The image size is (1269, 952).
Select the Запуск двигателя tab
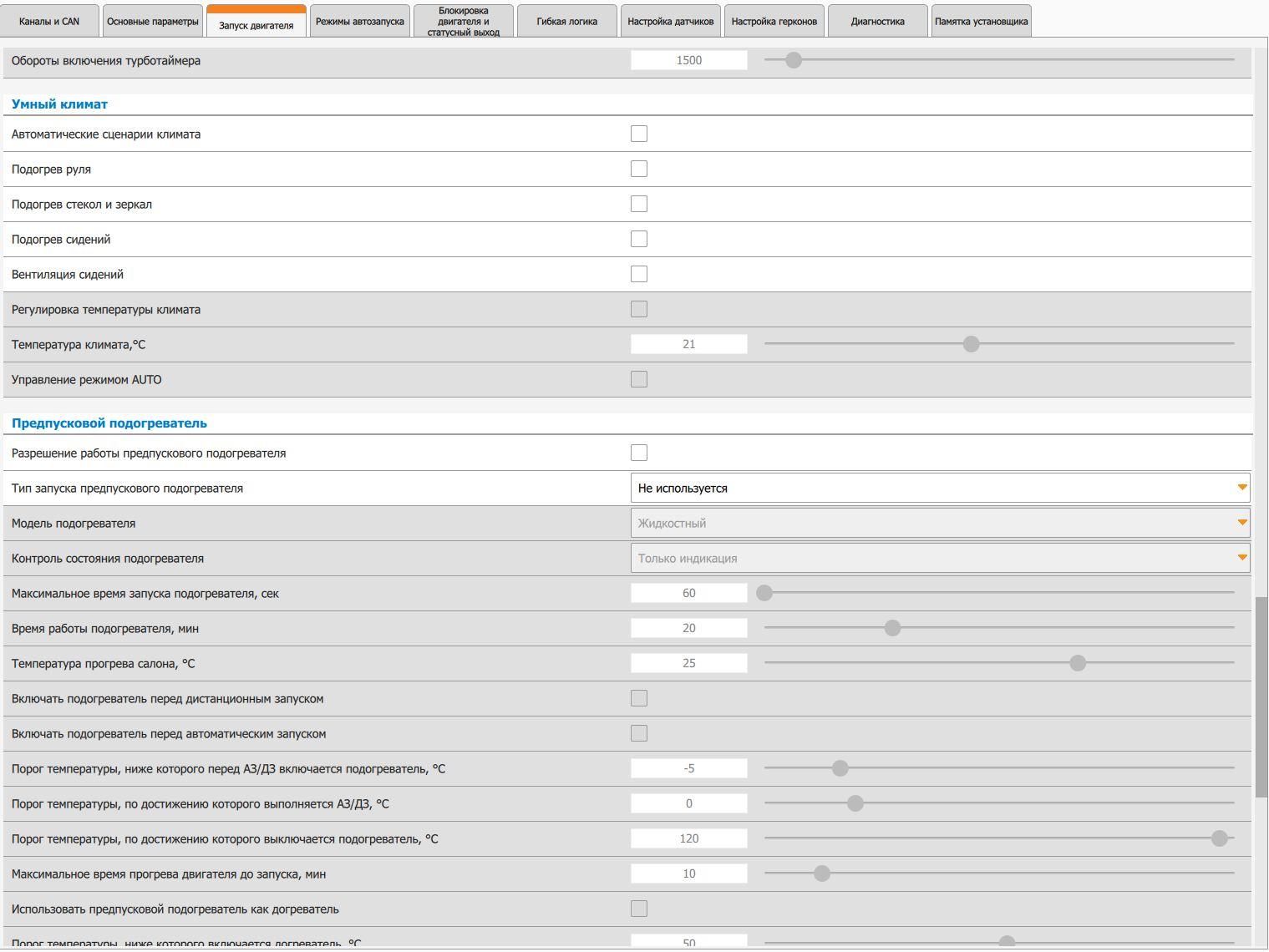[256, 23]
